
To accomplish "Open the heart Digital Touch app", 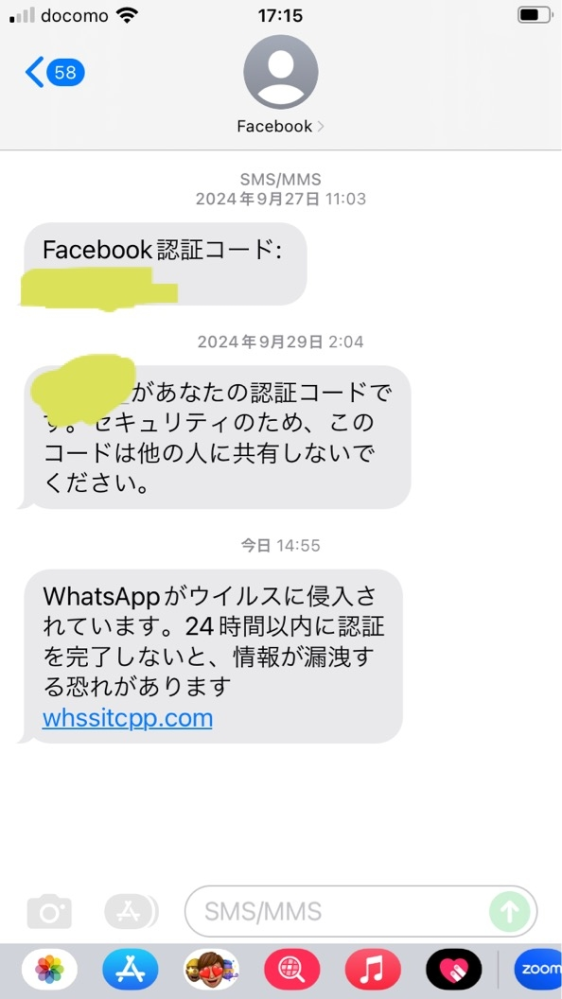I will click(x=454, y=970).
